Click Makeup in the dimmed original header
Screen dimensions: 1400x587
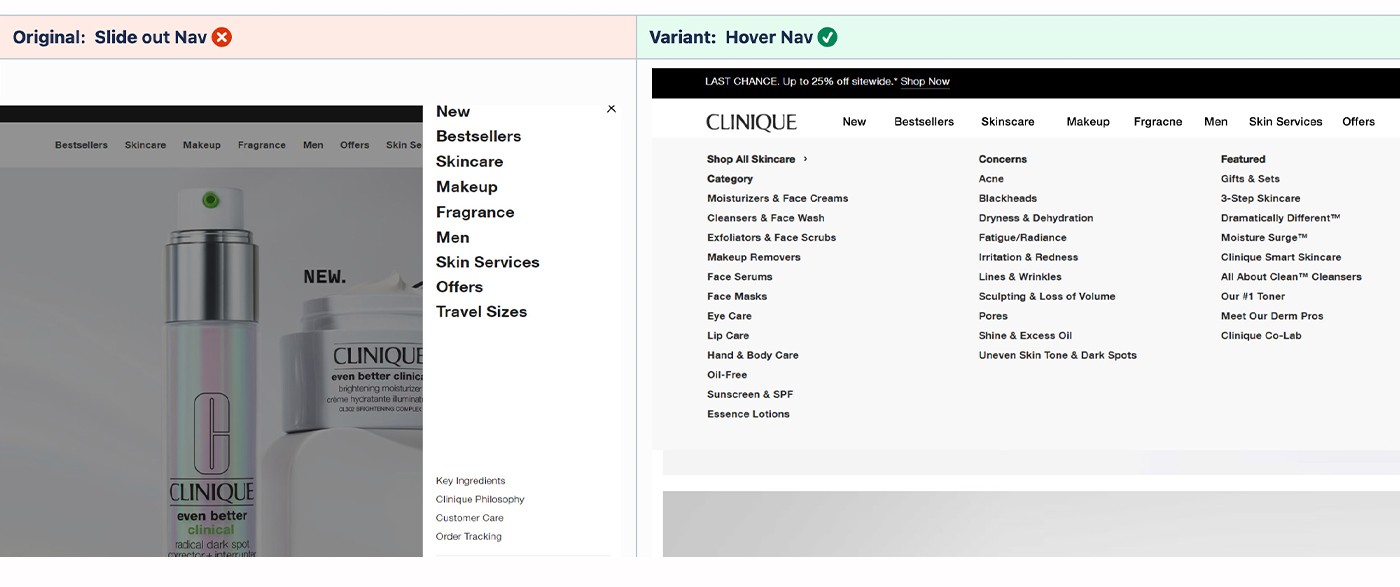202,145
